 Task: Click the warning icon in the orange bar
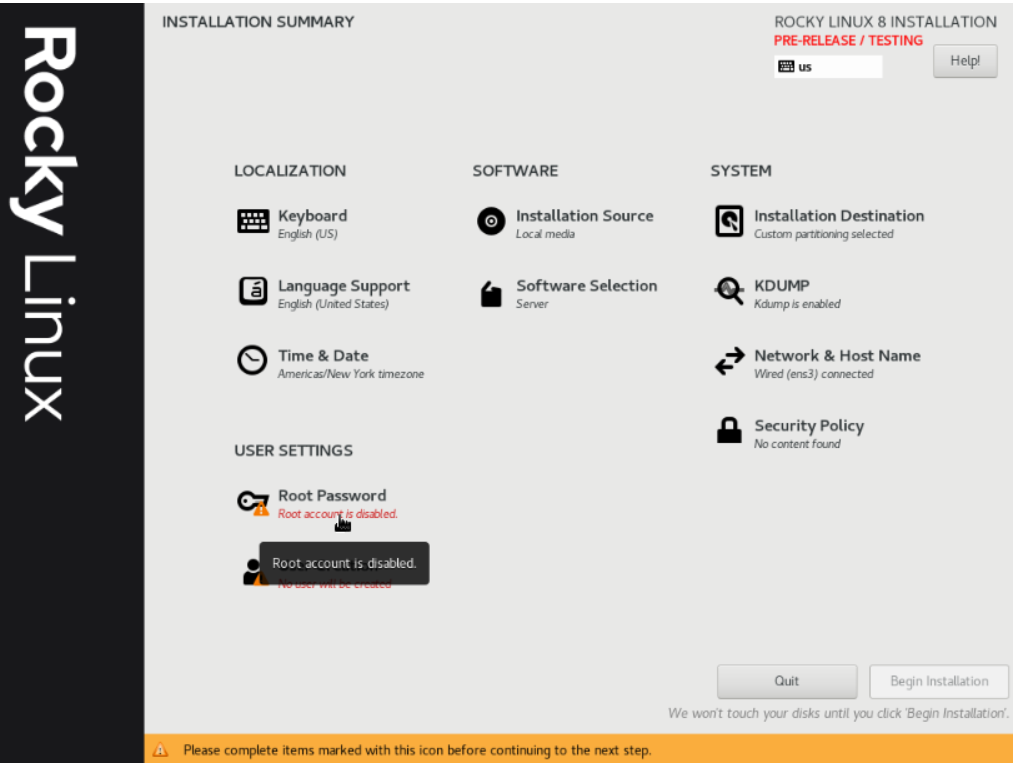point(160,750)
